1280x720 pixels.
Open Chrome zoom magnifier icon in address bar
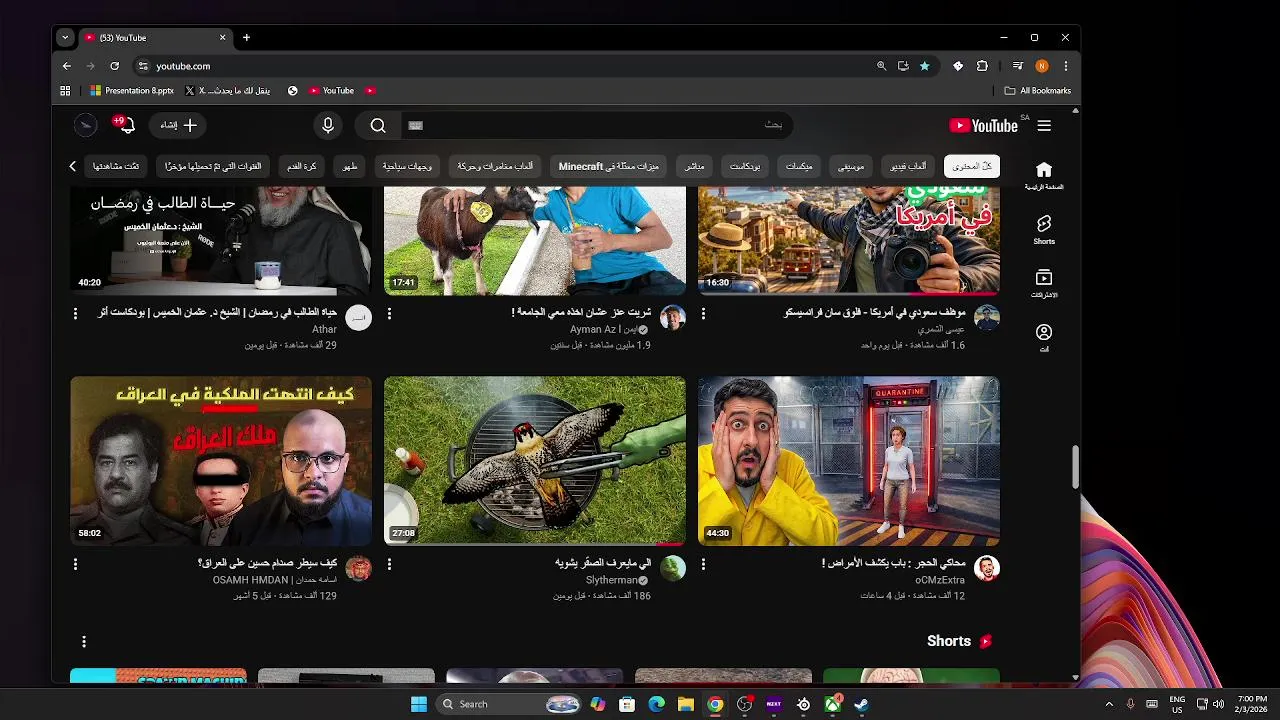pyautogui.click(x=881, y=66)
